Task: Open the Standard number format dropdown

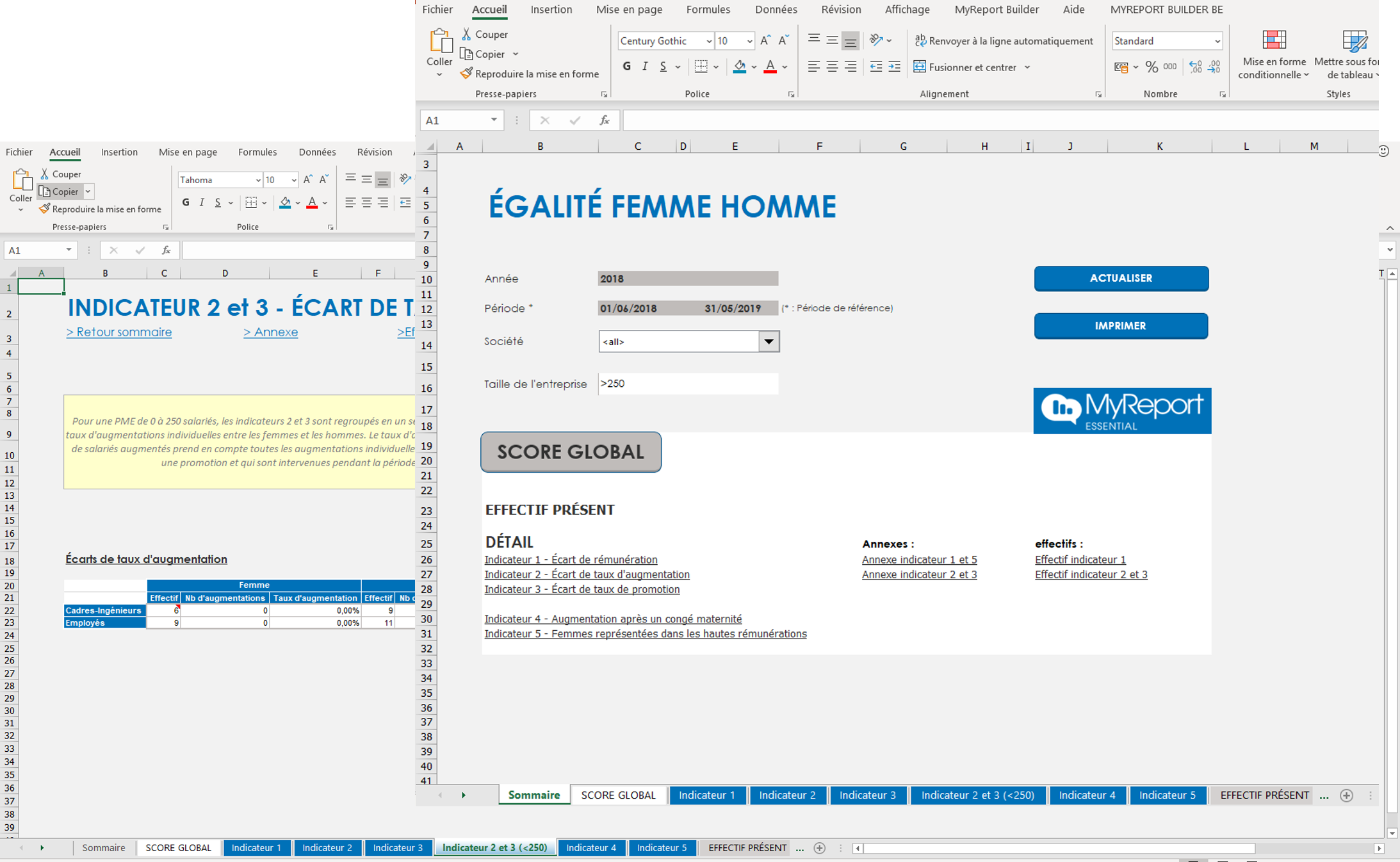Action: (x=1217, y=41)
